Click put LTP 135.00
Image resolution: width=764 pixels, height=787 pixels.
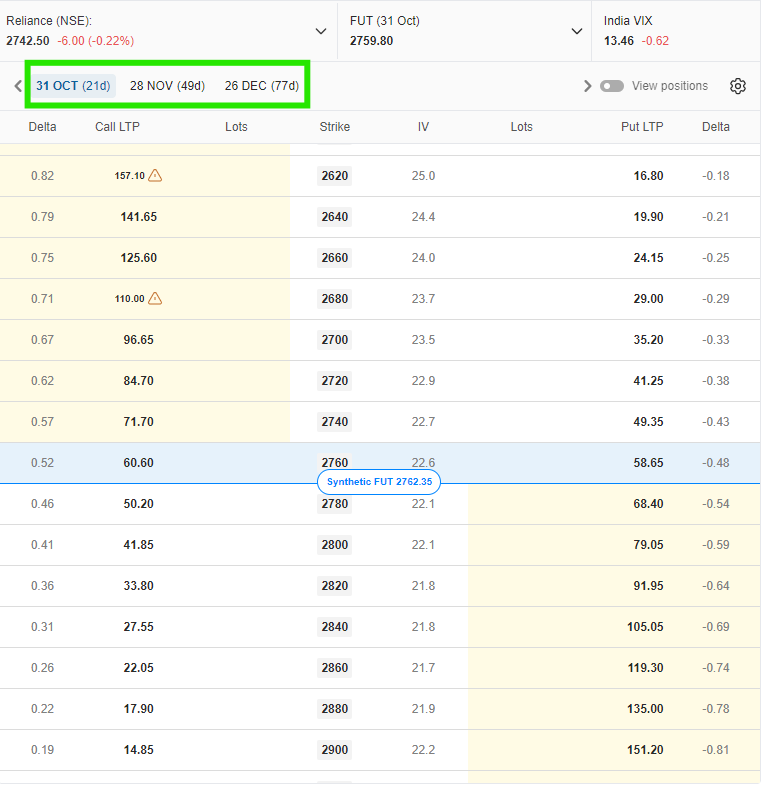tap(645, 709)
